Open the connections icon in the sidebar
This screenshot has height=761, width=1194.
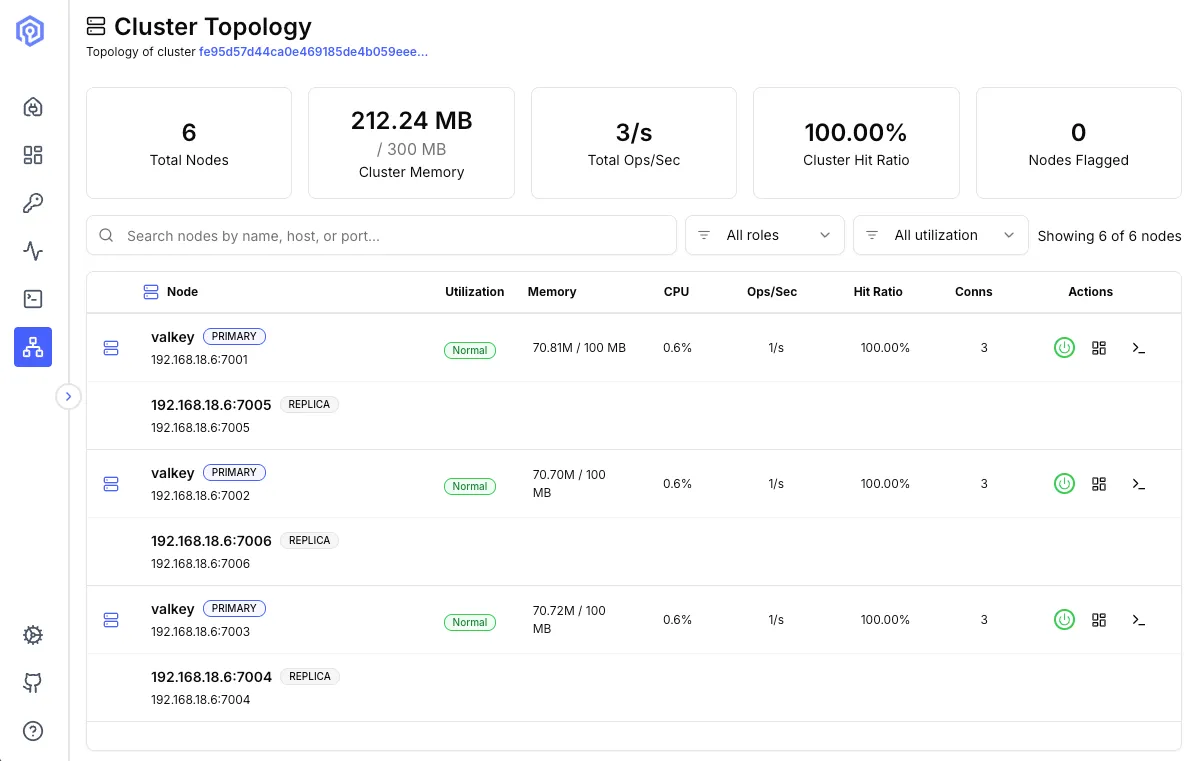tap(33, 107)
